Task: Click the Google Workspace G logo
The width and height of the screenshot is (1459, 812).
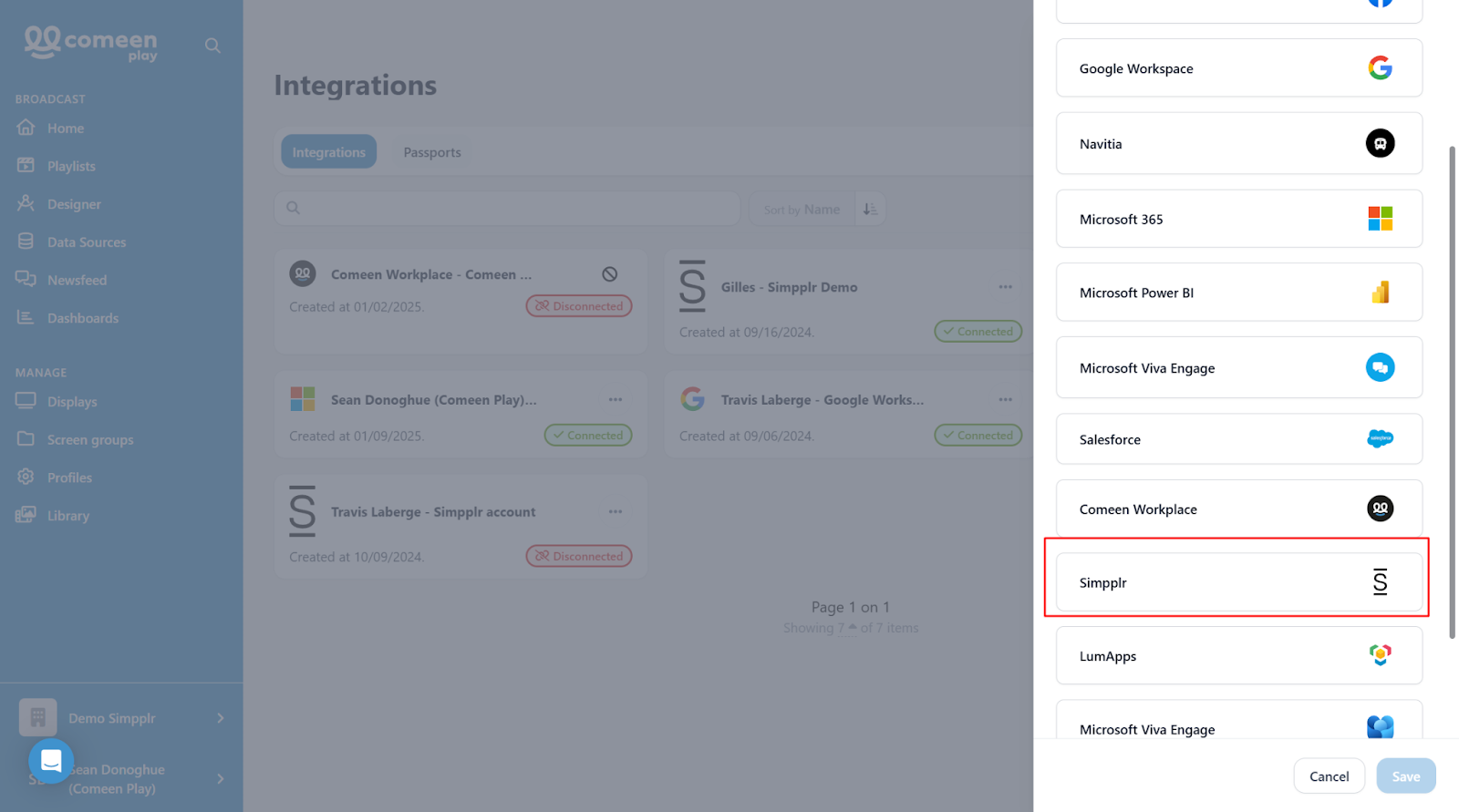Action: (x=1380, y=67)
